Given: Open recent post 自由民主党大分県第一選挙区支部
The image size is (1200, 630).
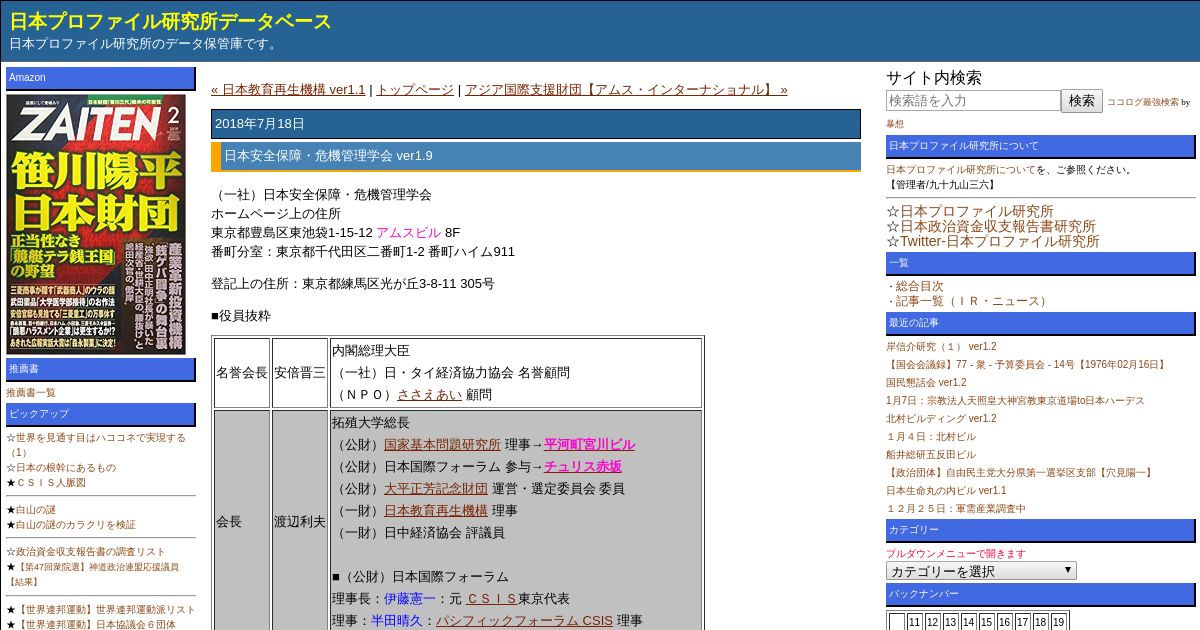Looking at the screenshot, I should [x=1021, y=473].
